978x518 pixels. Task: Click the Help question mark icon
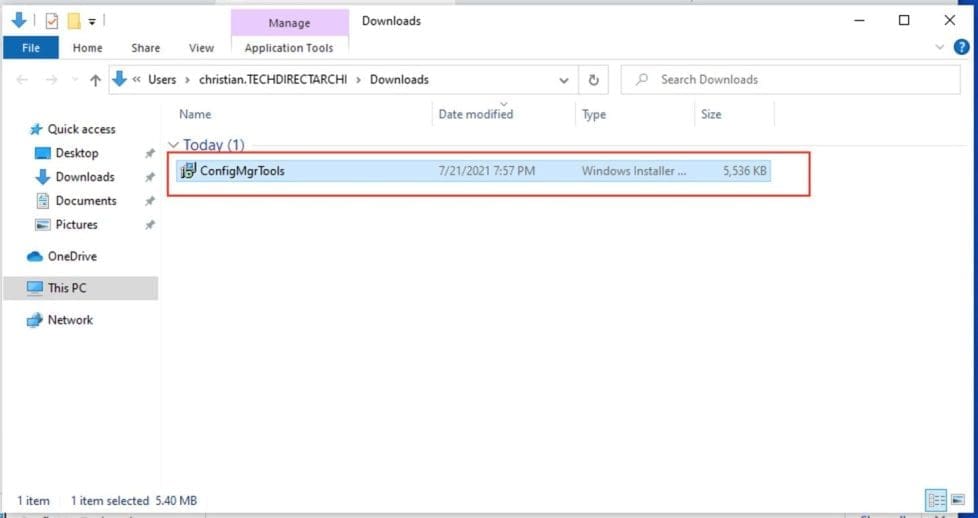961,47
